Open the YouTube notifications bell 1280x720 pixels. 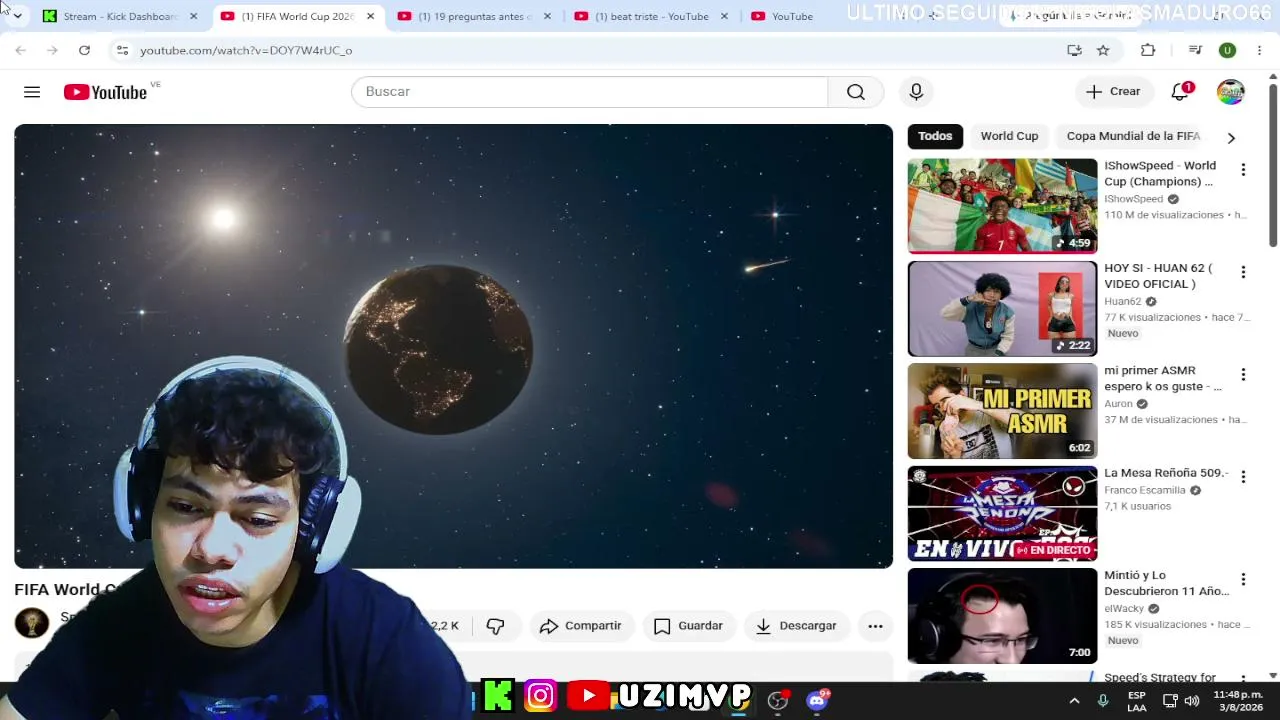(1180, 92)
